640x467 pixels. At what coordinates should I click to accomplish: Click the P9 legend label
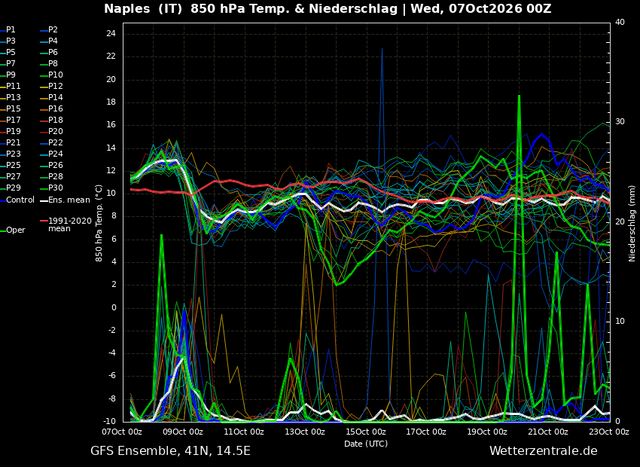11,75
